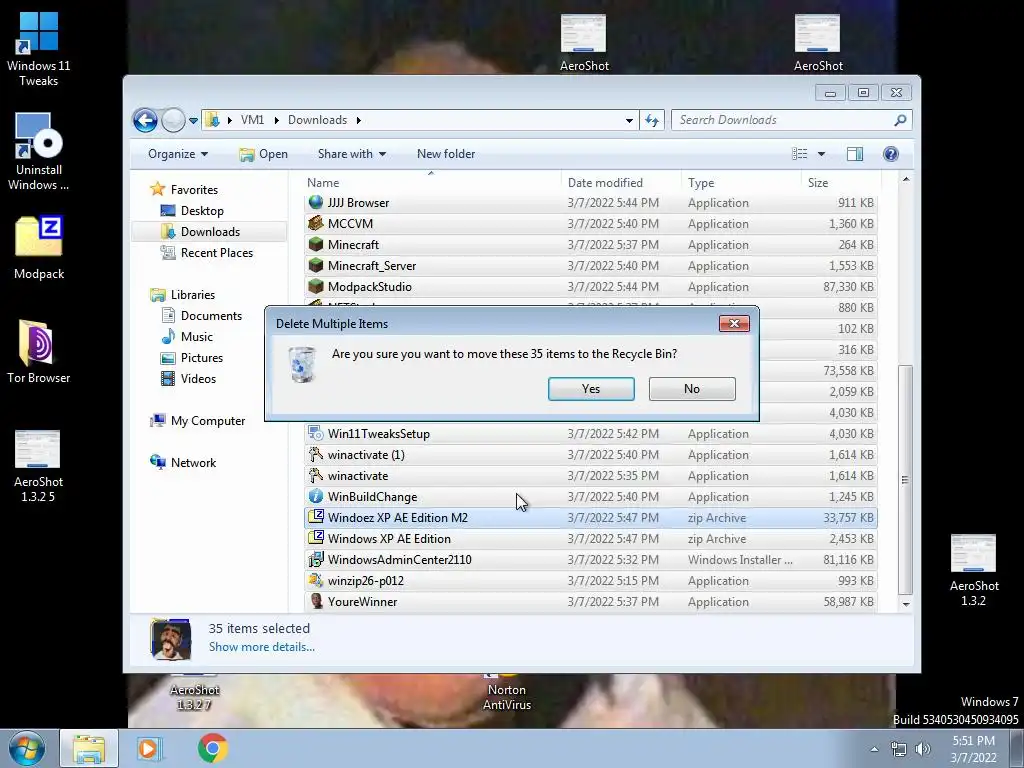
Task: Click VM1 in the address breadcrumb
Action: tap(252, 120)
